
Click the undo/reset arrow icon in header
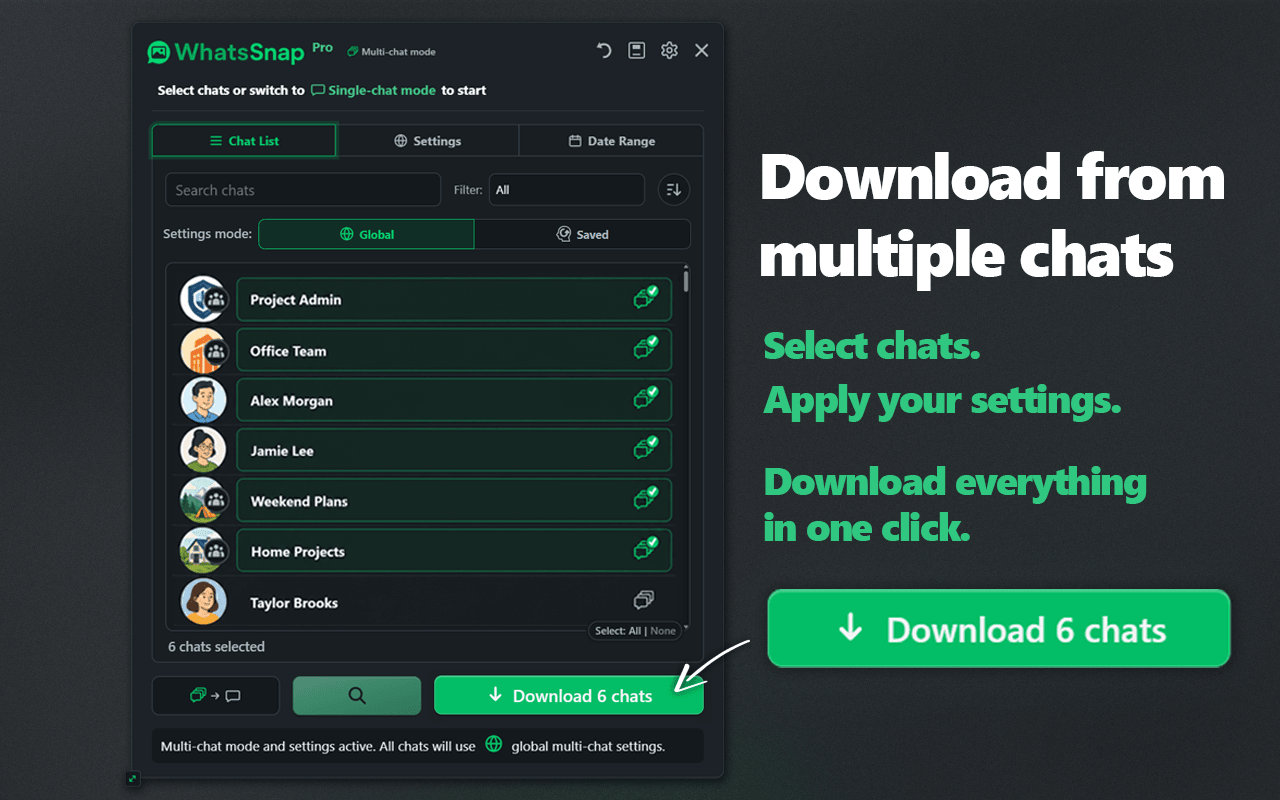click(x=604, y=50)
